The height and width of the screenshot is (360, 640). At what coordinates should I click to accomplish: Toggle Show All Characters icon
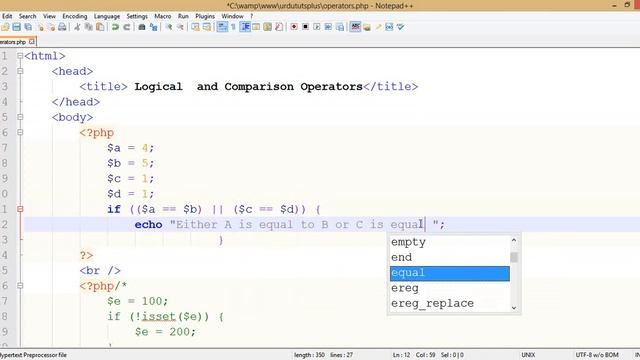(233, 27)
